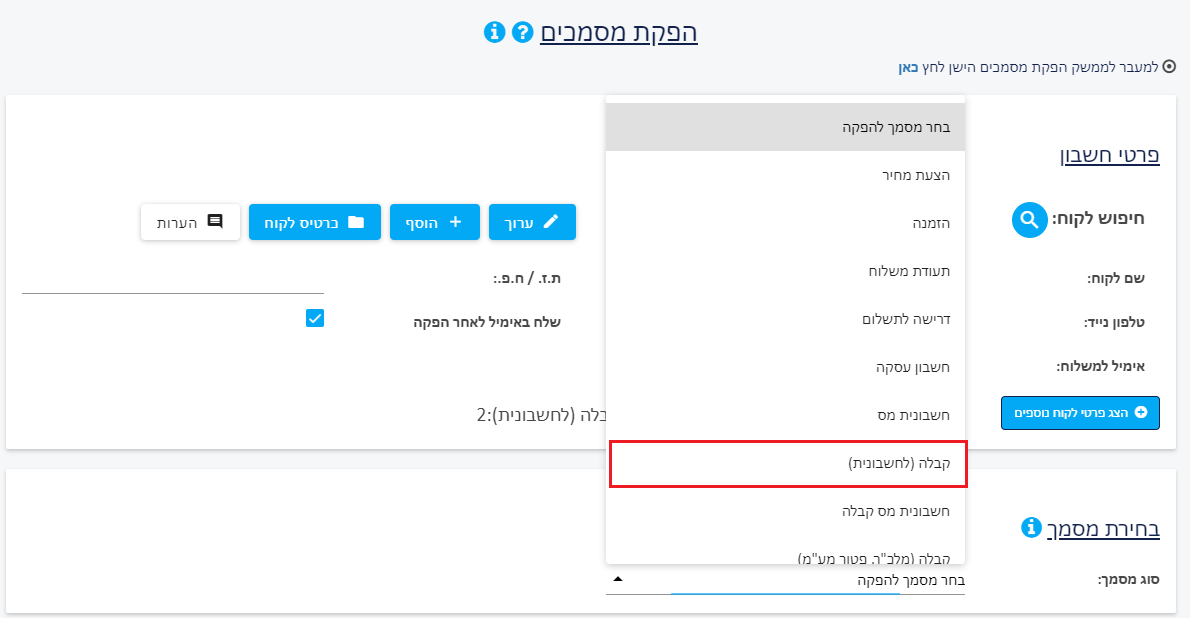This screenshot has height=618, width=1190.
Task: Click the בחר מסמך להפקה combo field
Action: point(785,581)
